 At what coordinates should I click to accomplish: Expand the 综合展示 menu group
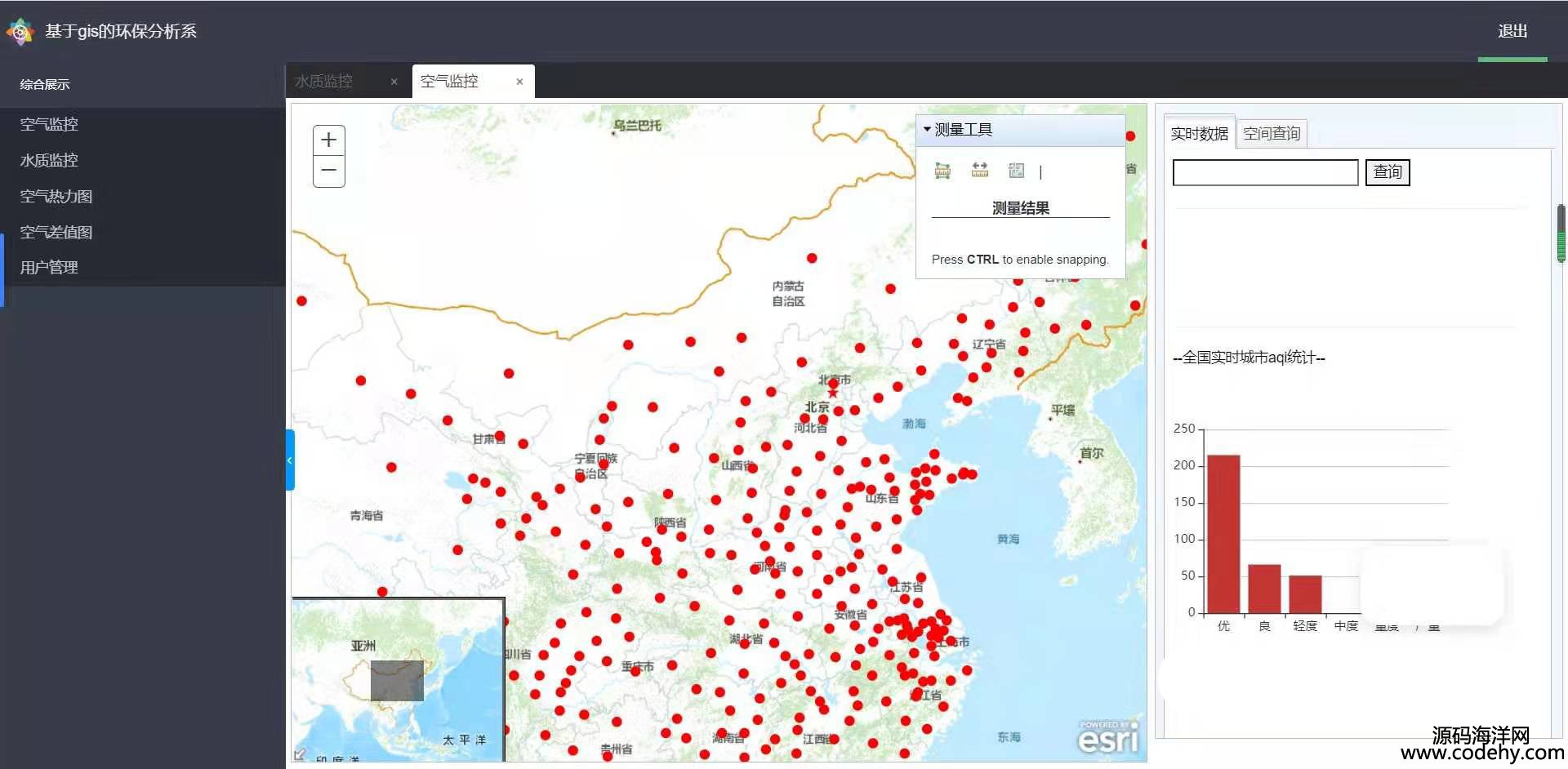45,84
